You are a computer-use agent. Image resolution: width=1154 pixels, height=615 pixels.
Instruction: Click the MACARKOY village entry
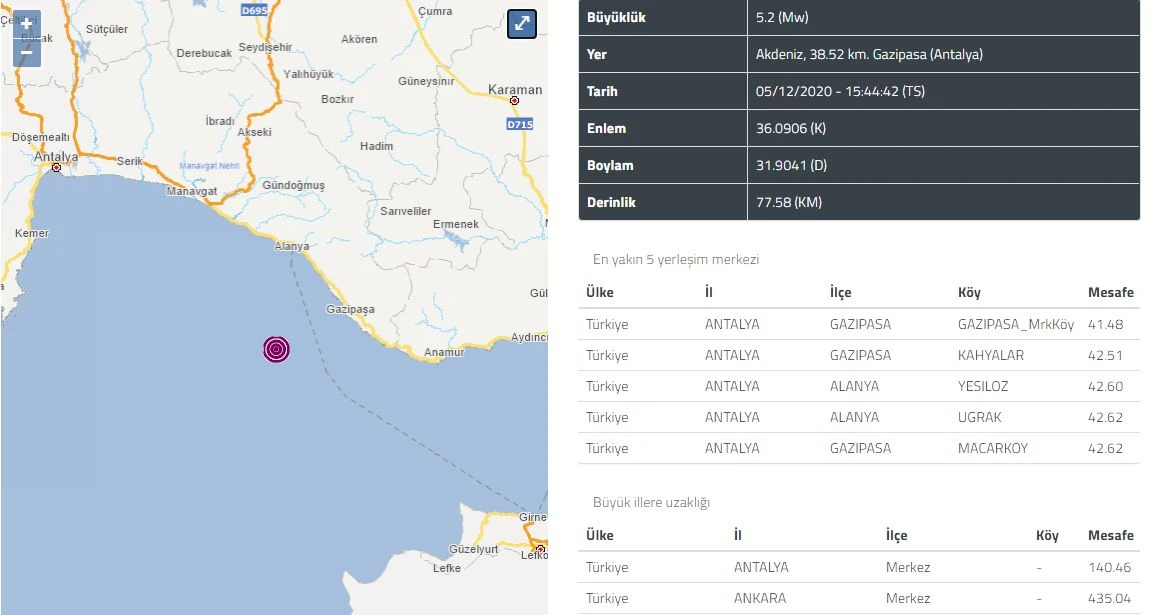993,448
